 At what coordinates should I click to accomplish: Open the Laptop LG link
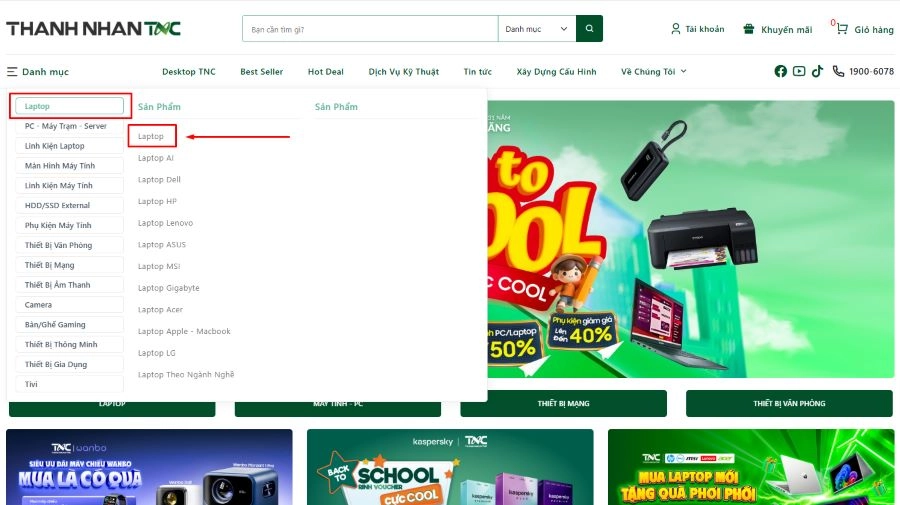157,353
